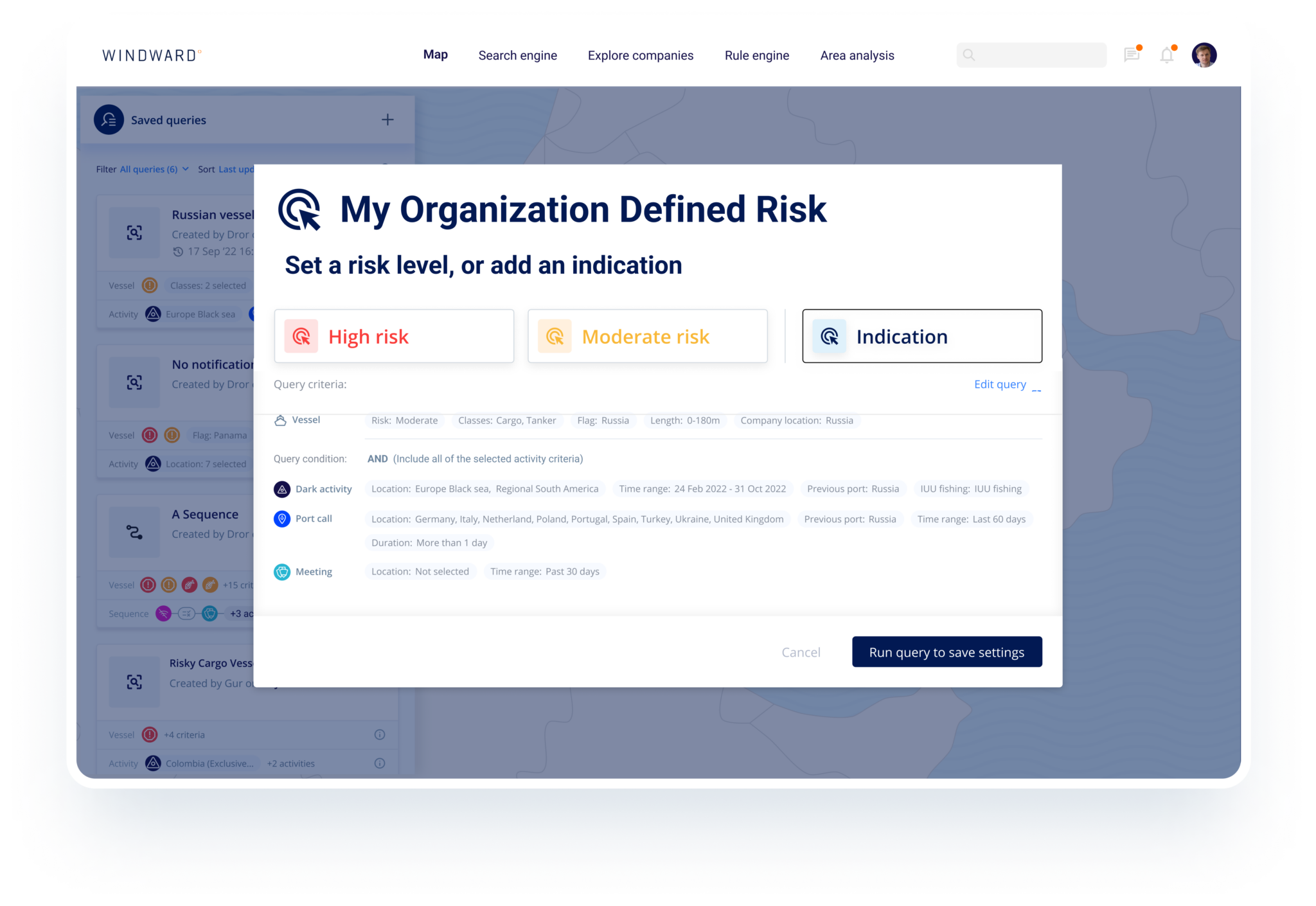This screenshot has width=1316, height=906.
Task: Expand the Risky Cargo Vessel info icon
Action: (380, 734)
